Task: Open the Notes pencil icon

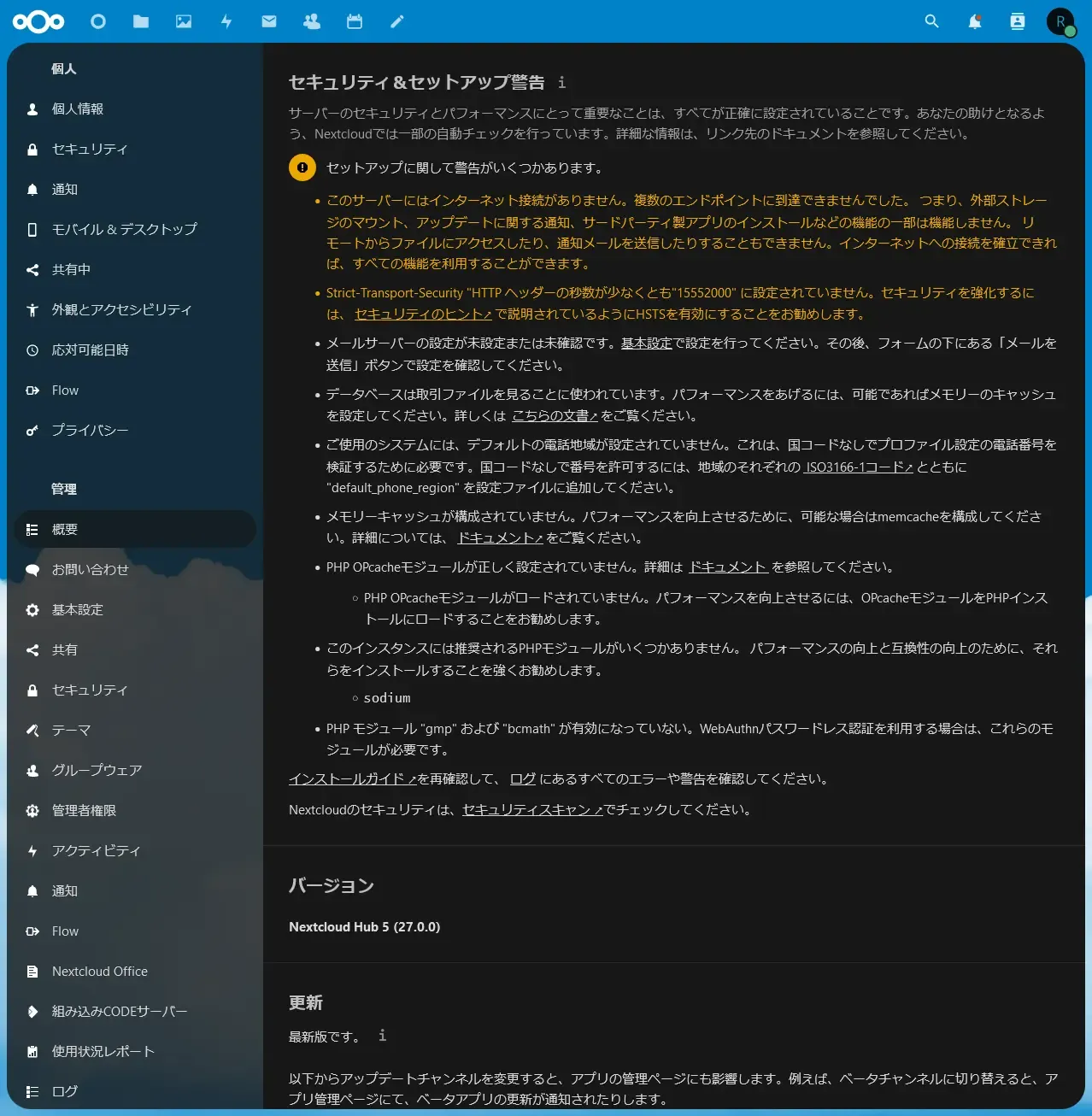Action: 397,21
